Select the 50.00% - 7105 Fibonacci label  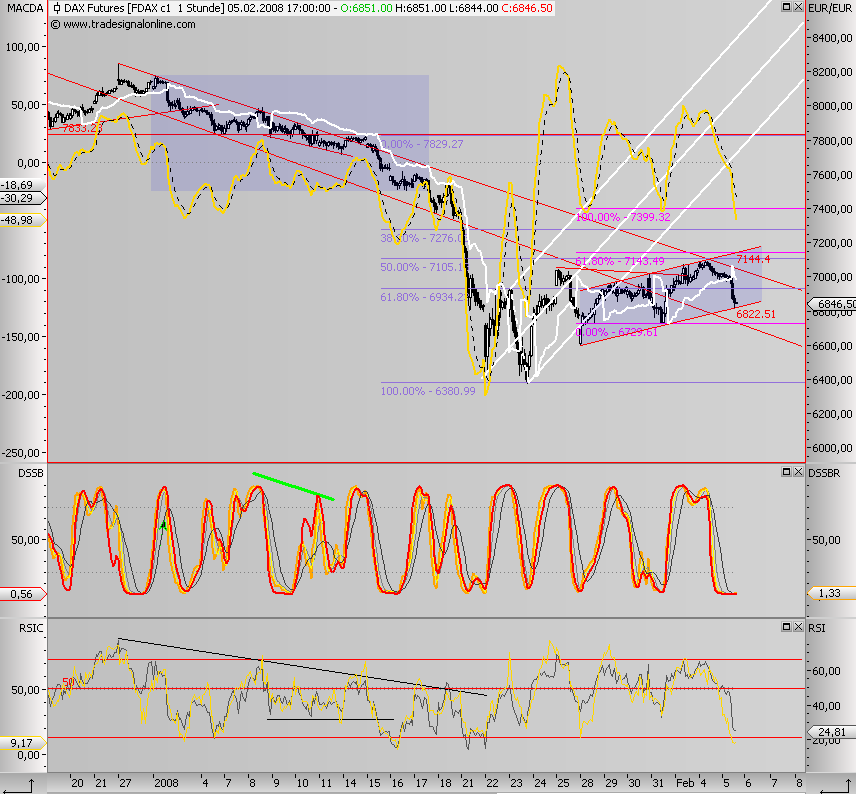(422, 267)
